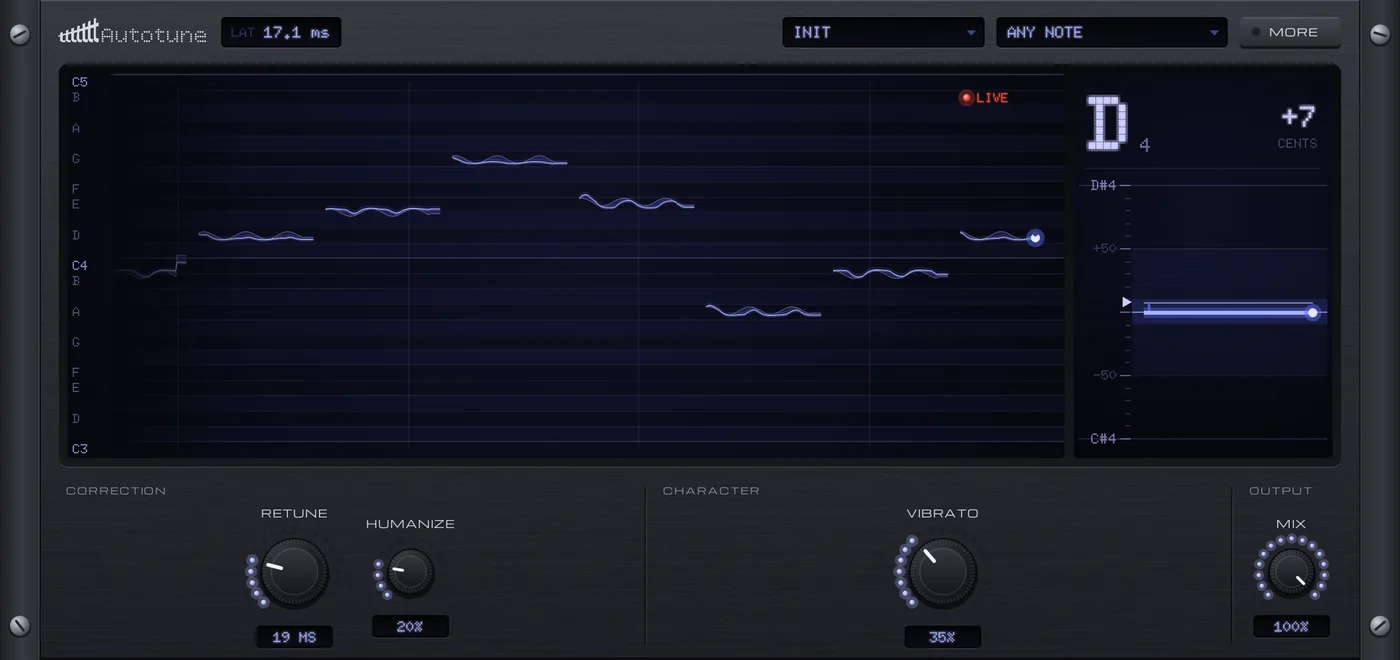Click the 100% mix value field
This screenshot has width=1400, height=660.
1291,627
